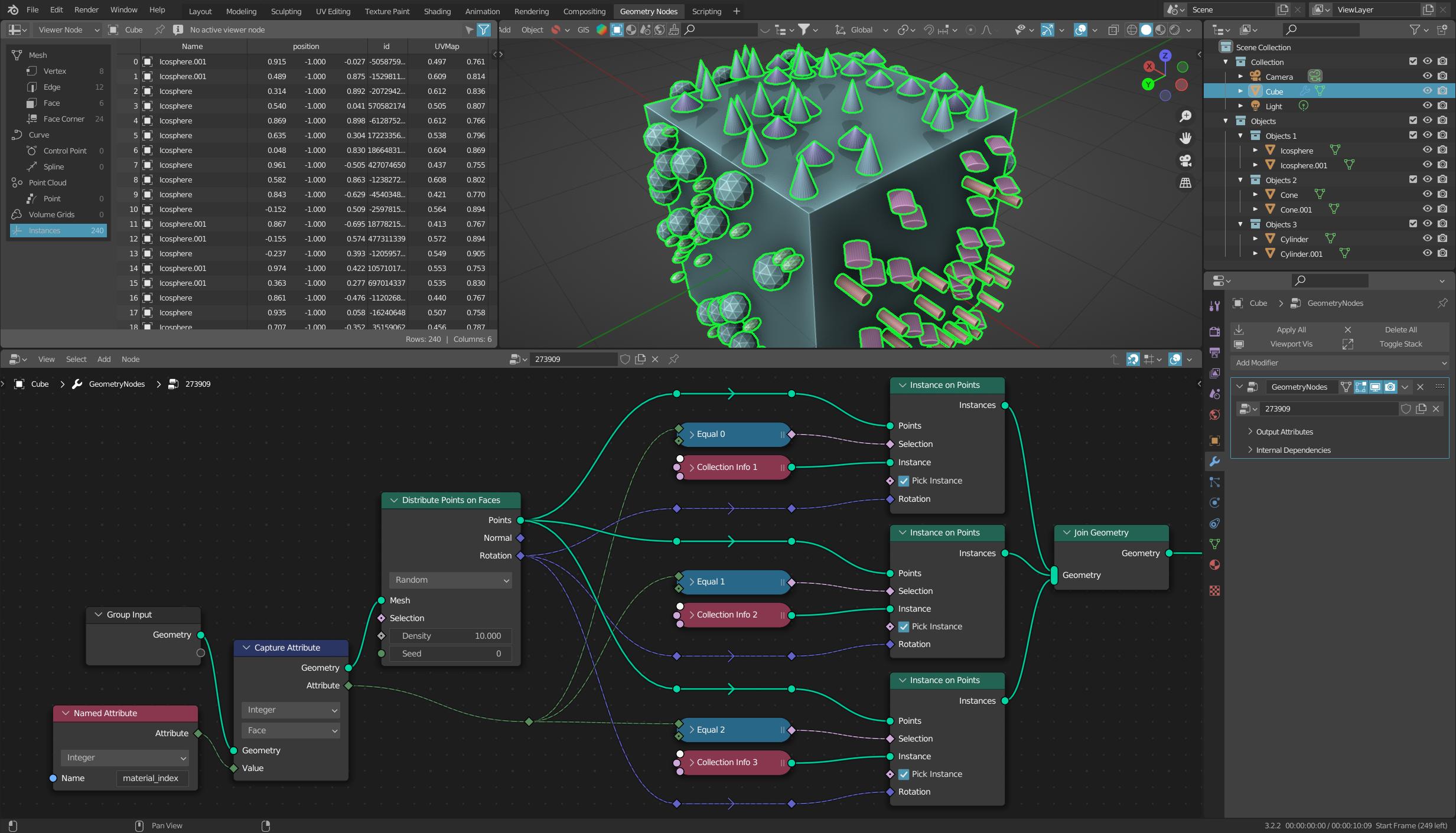Click the Density value field

coord(451,636)
